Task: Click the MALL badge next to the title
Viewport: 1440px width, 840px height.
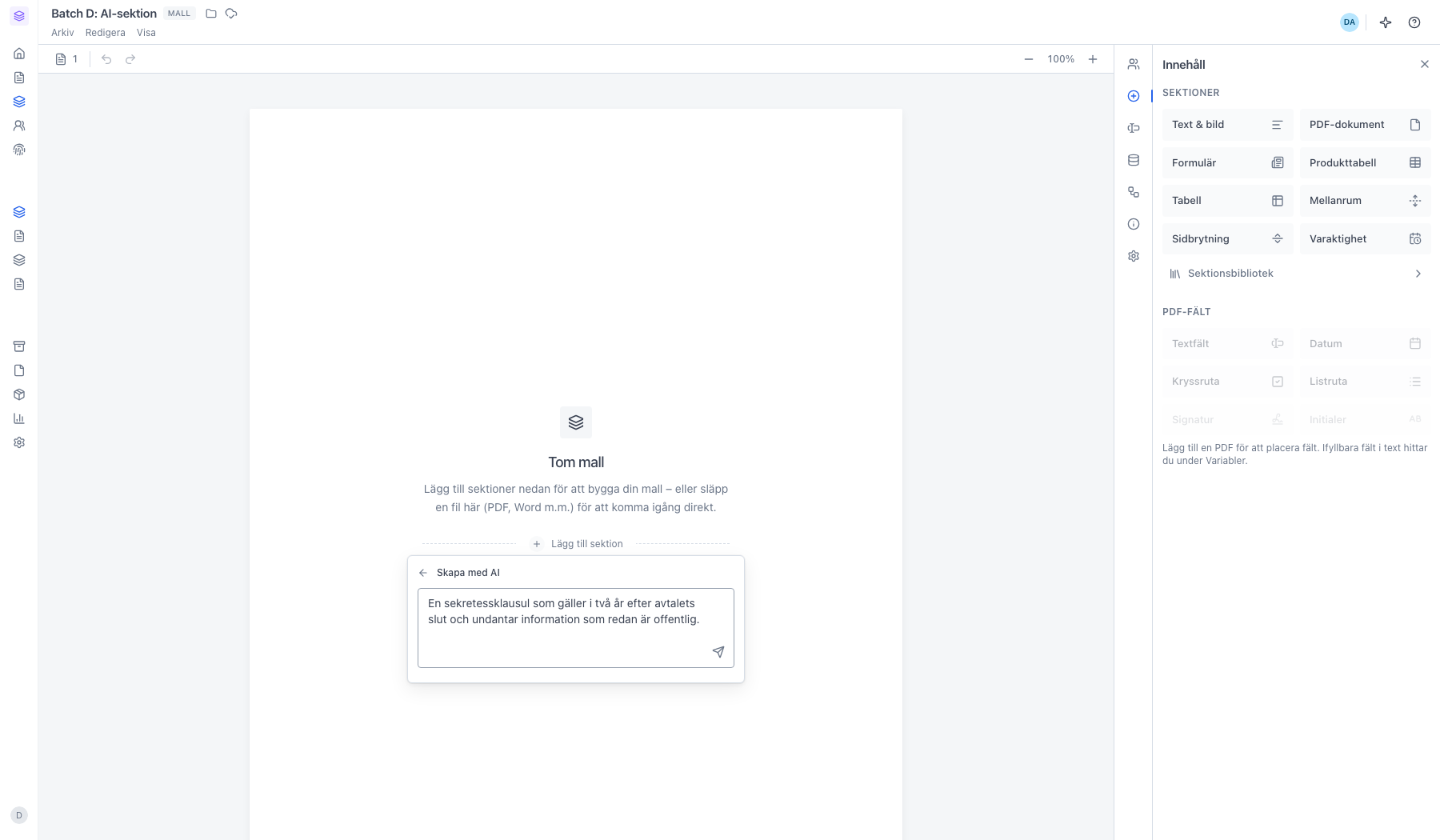Action: 179,14
